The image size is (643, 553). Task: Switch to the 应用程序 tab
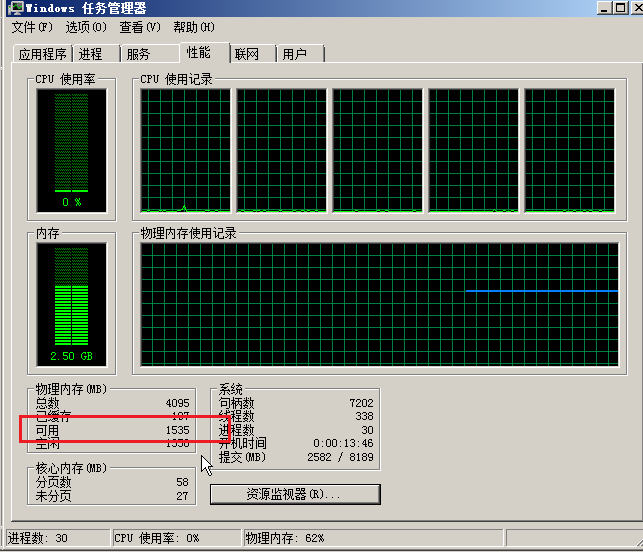43,54
